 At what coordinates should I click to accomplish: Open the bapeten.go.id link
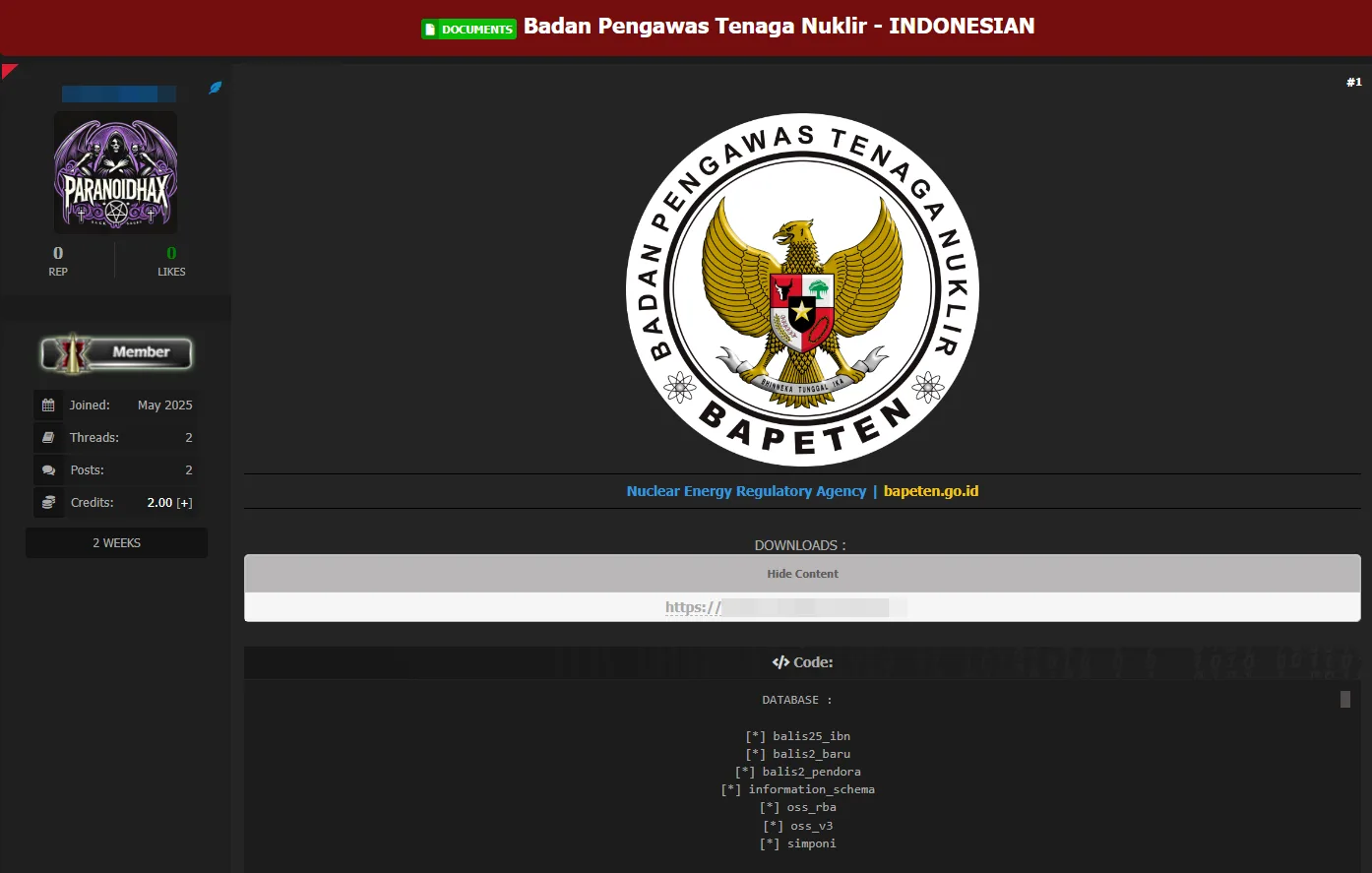click(x=931, y=491)
